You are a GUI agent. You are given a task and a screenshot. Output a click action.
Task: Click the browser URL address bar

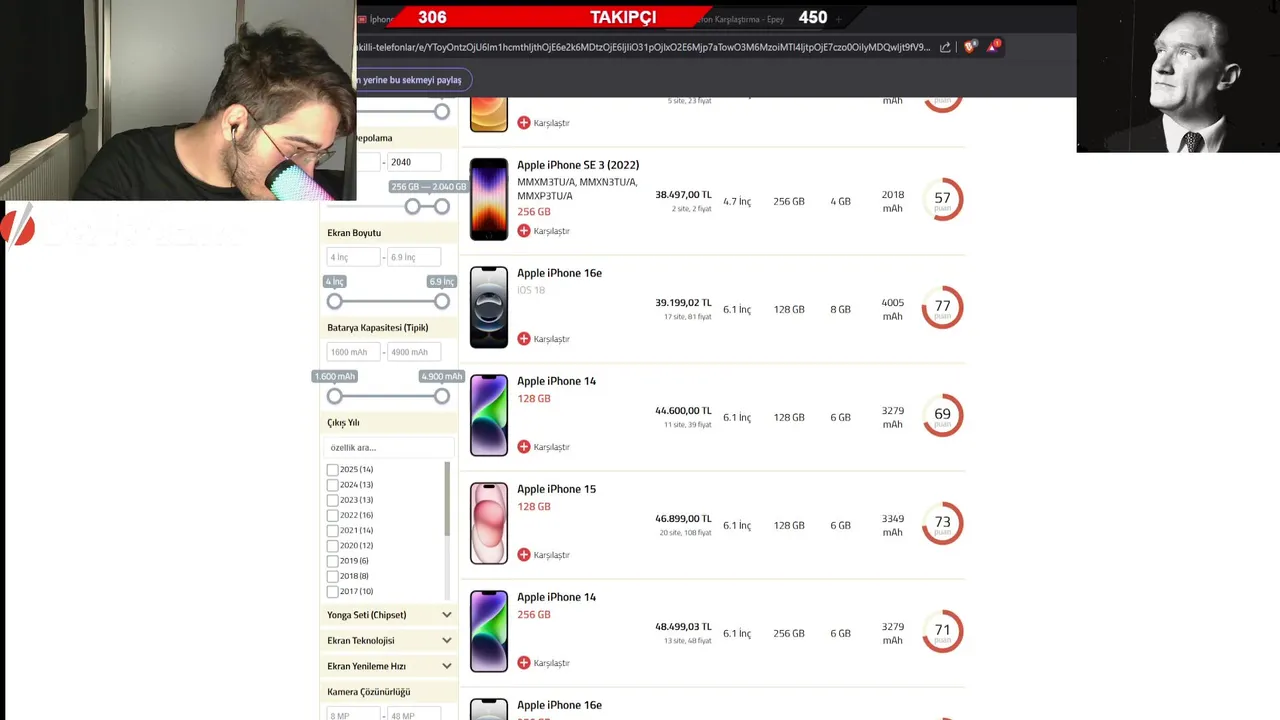click(642, 47)
